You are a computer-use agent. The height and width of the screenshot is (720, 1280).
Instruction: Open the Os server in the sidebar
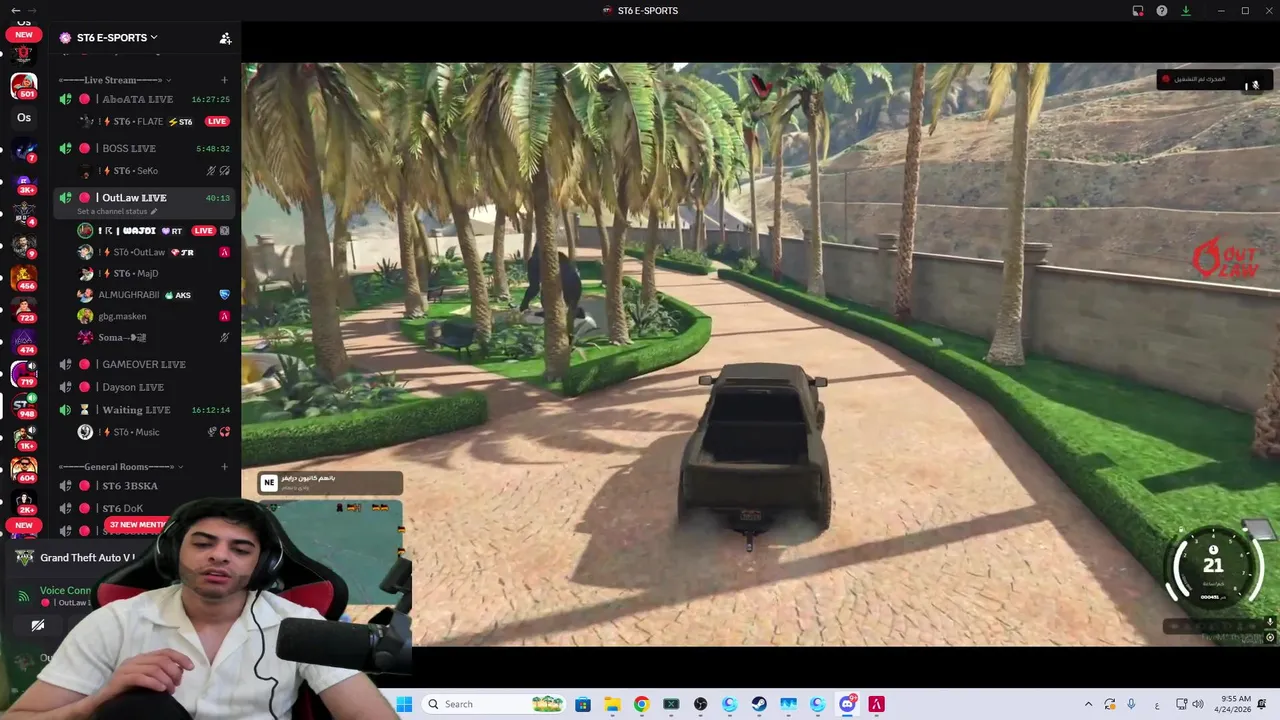click(24, 118)
